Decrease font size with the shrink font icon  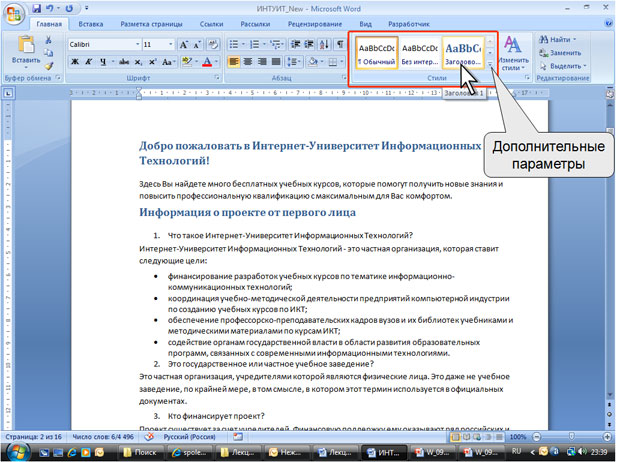(x=197, y=44)
